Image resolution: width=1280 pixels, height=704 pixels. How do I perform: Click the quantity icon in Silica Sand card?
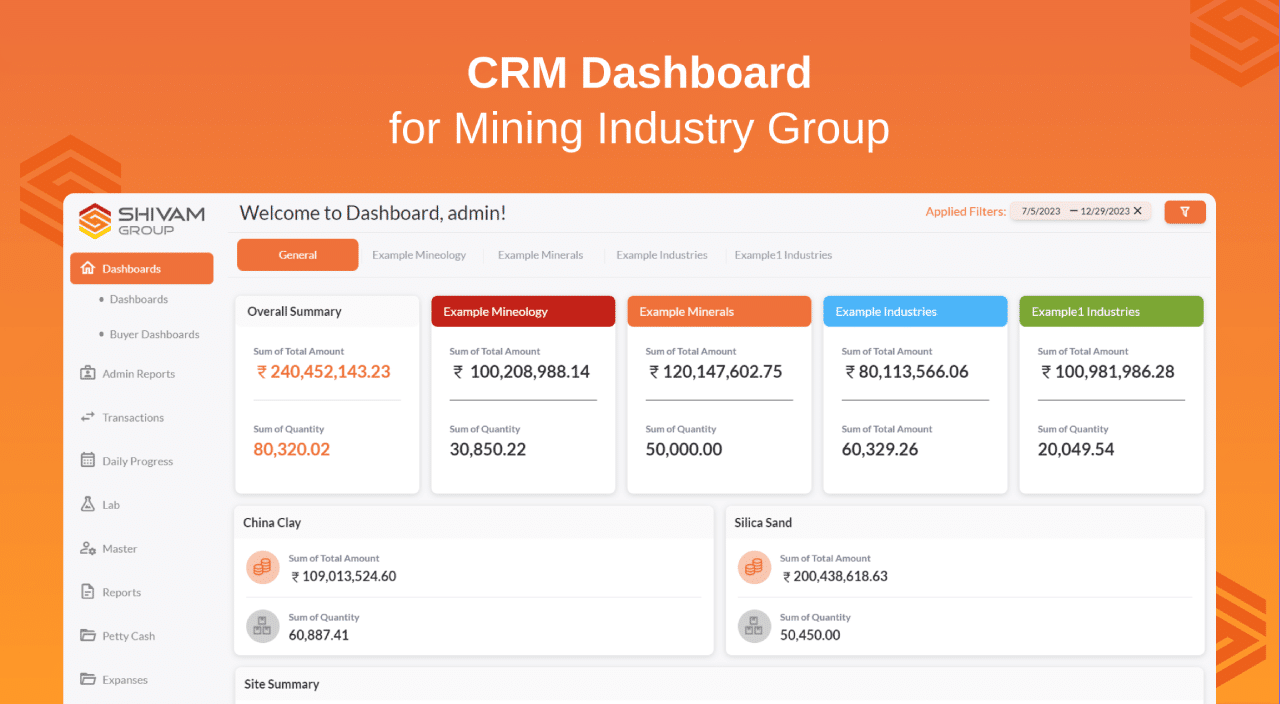pyautogui.click(x=754, y=626)
